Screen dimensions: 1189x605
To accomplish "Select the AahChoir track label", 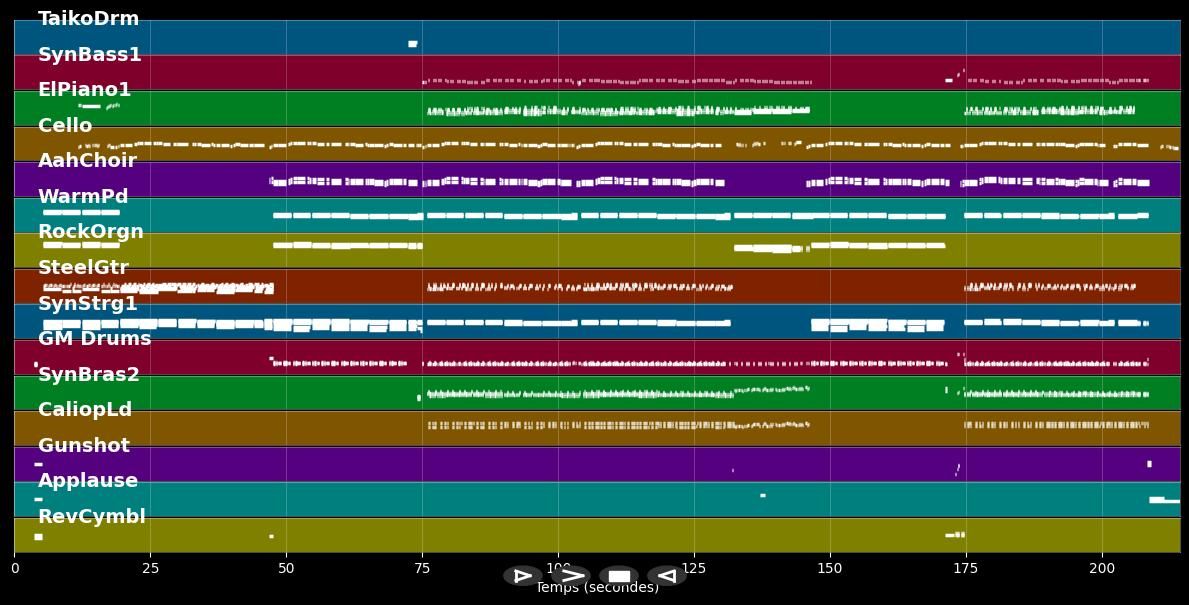I will point(87,161).
